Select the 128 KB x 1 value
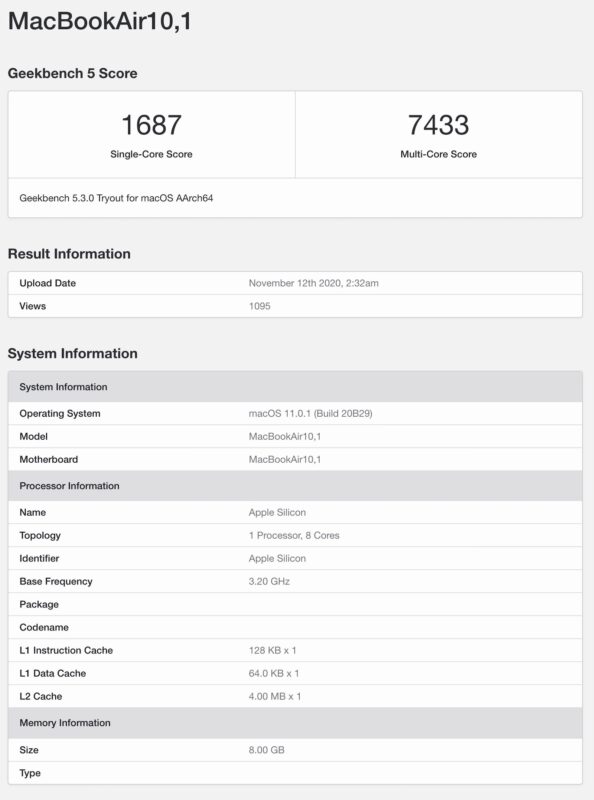The image size is (594, 800). [x=273, y=651]
